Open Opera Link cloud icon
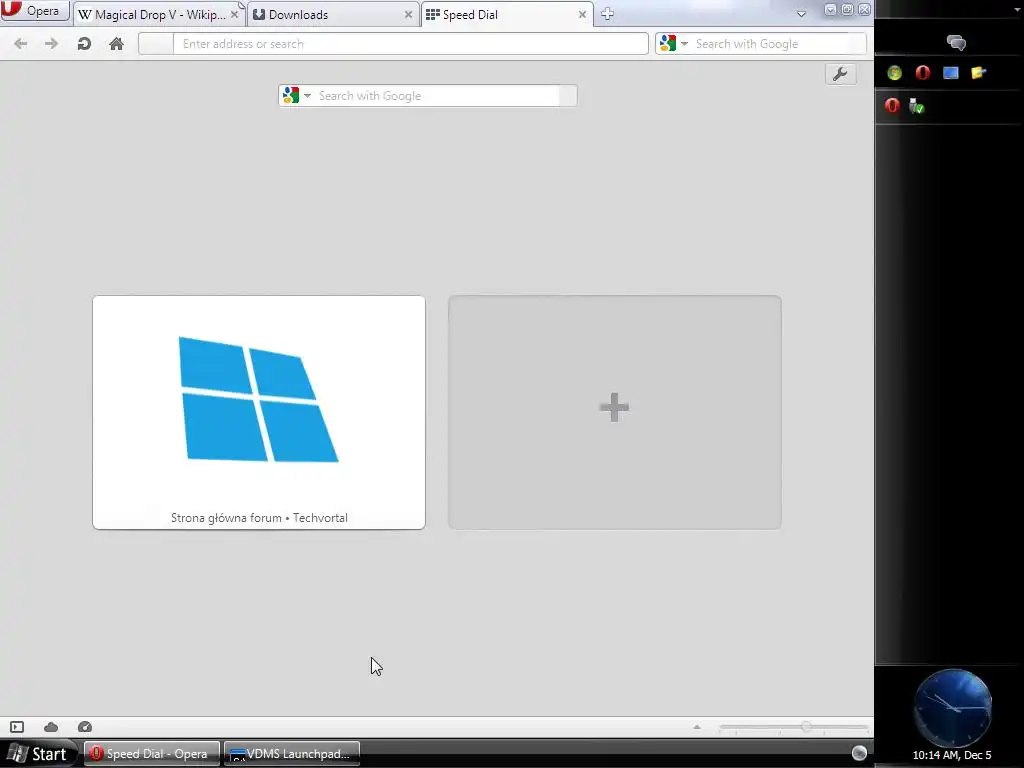The image size is (1024, 768). pos(51,727)
